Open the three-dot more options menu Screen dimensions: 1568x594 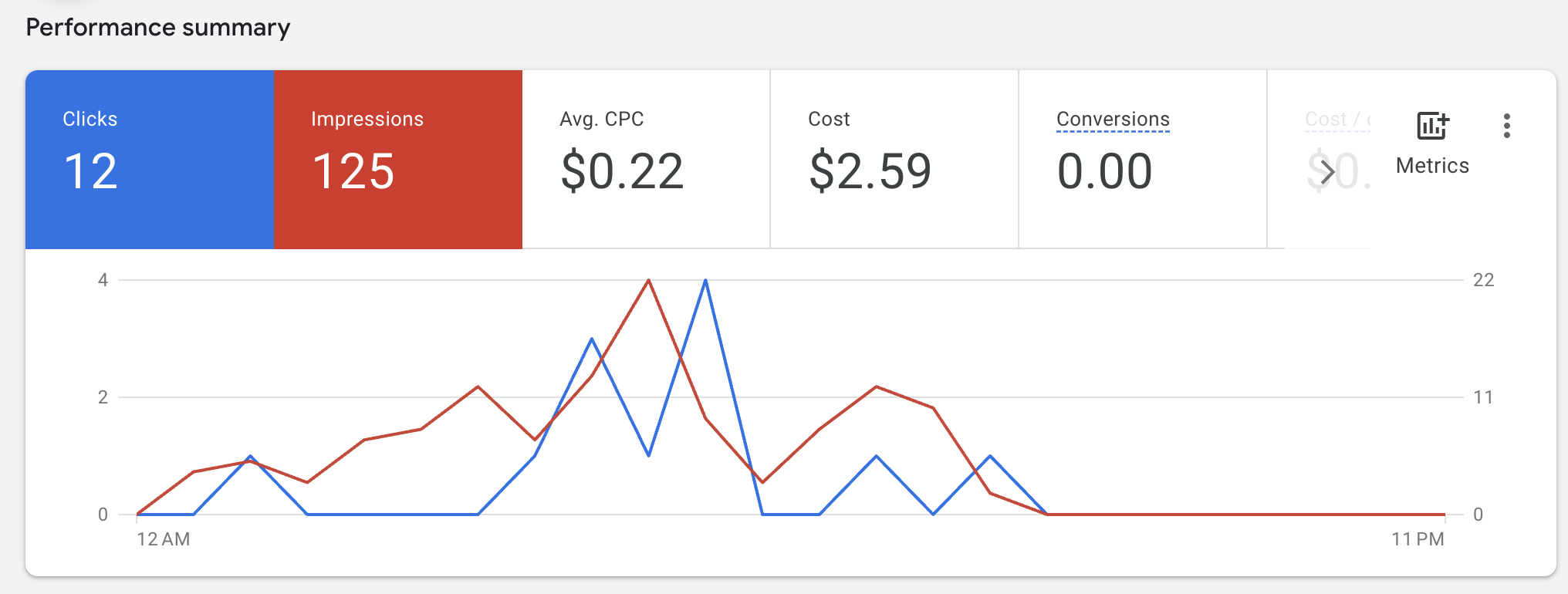(1506, 126)
